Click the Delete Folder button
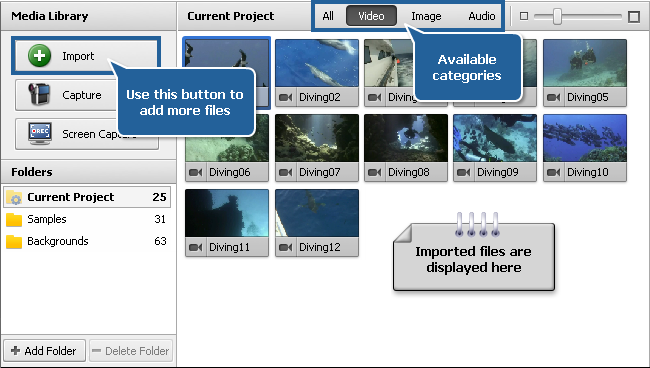This screenshot has width=650, height=368. (x=131, y=351)
